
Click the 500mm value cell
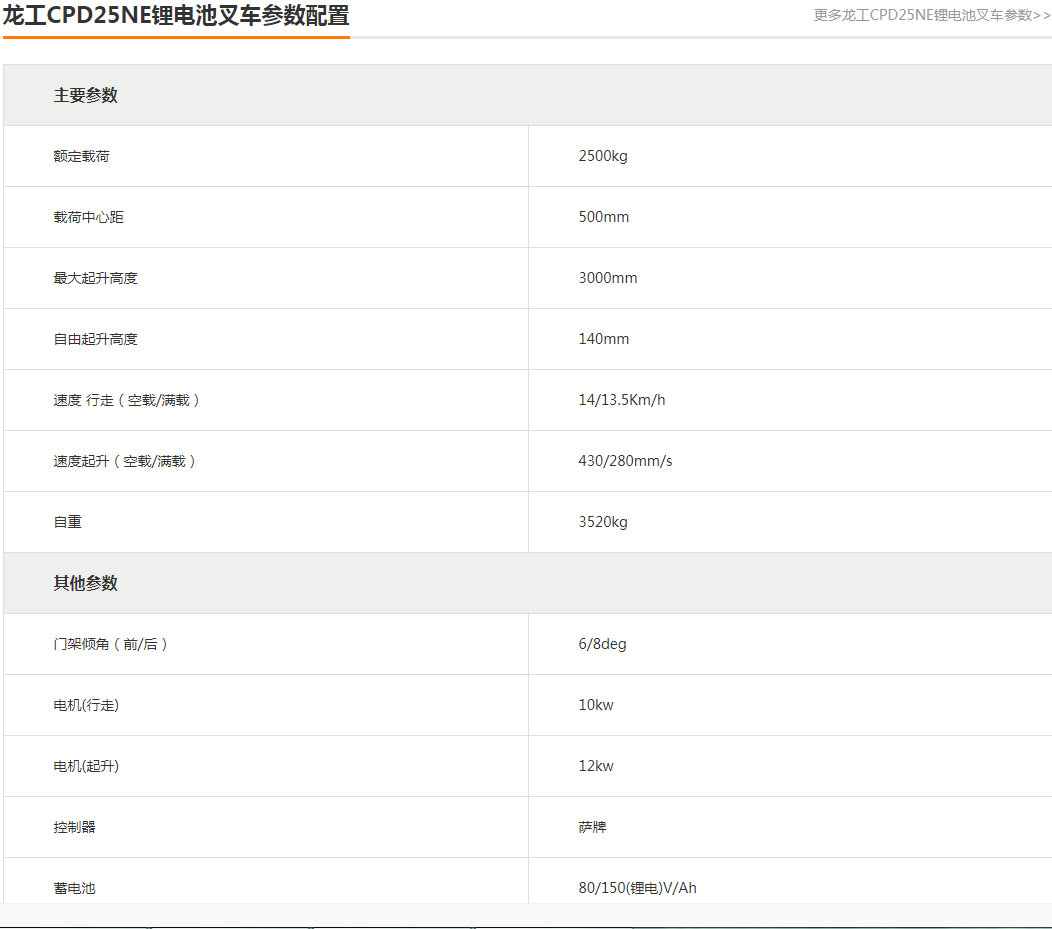[x=604, y=217]
